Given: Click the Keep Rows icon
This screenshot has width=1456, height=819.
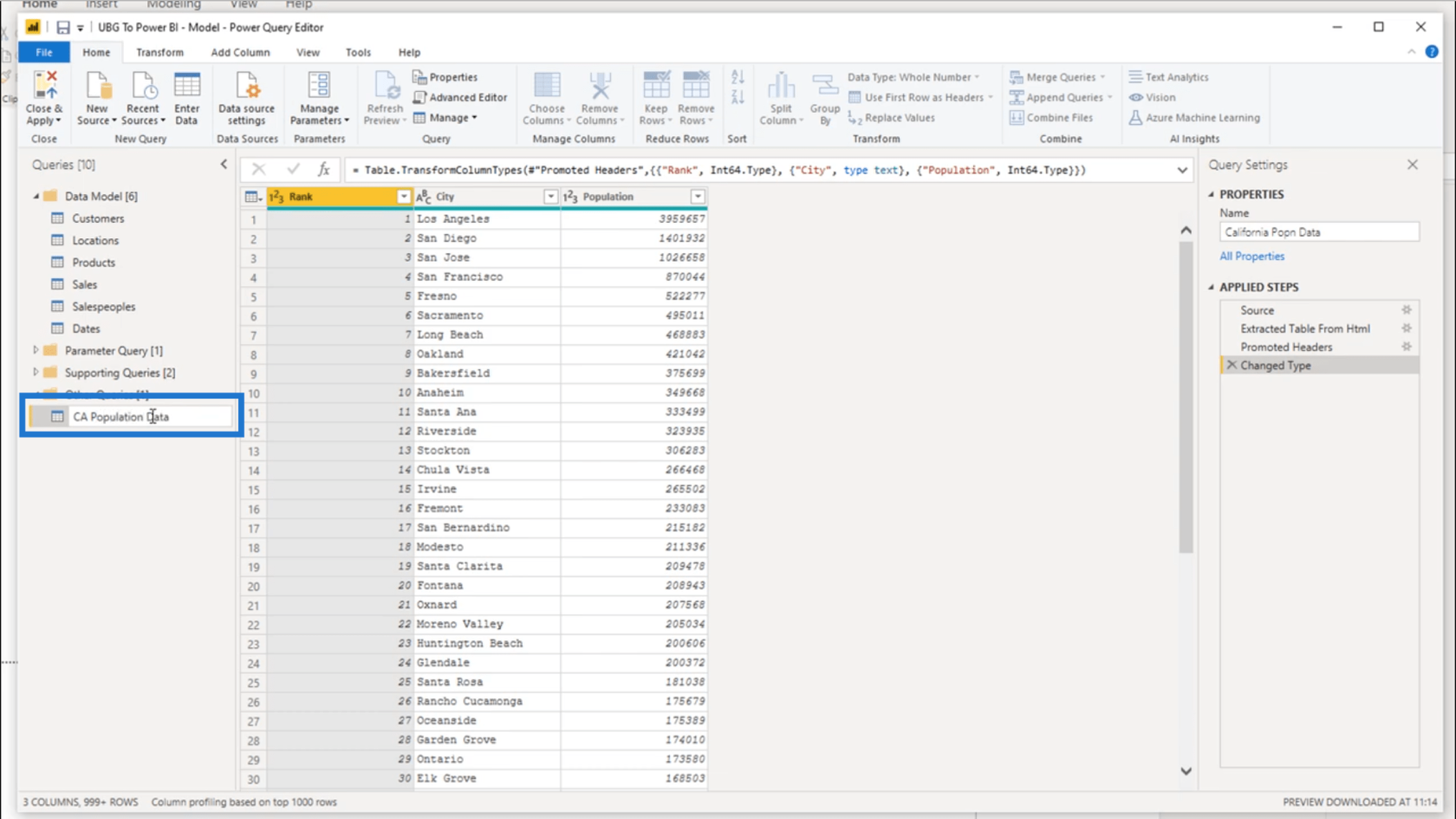Looking at the screenshot, I should tap(656, 86).
